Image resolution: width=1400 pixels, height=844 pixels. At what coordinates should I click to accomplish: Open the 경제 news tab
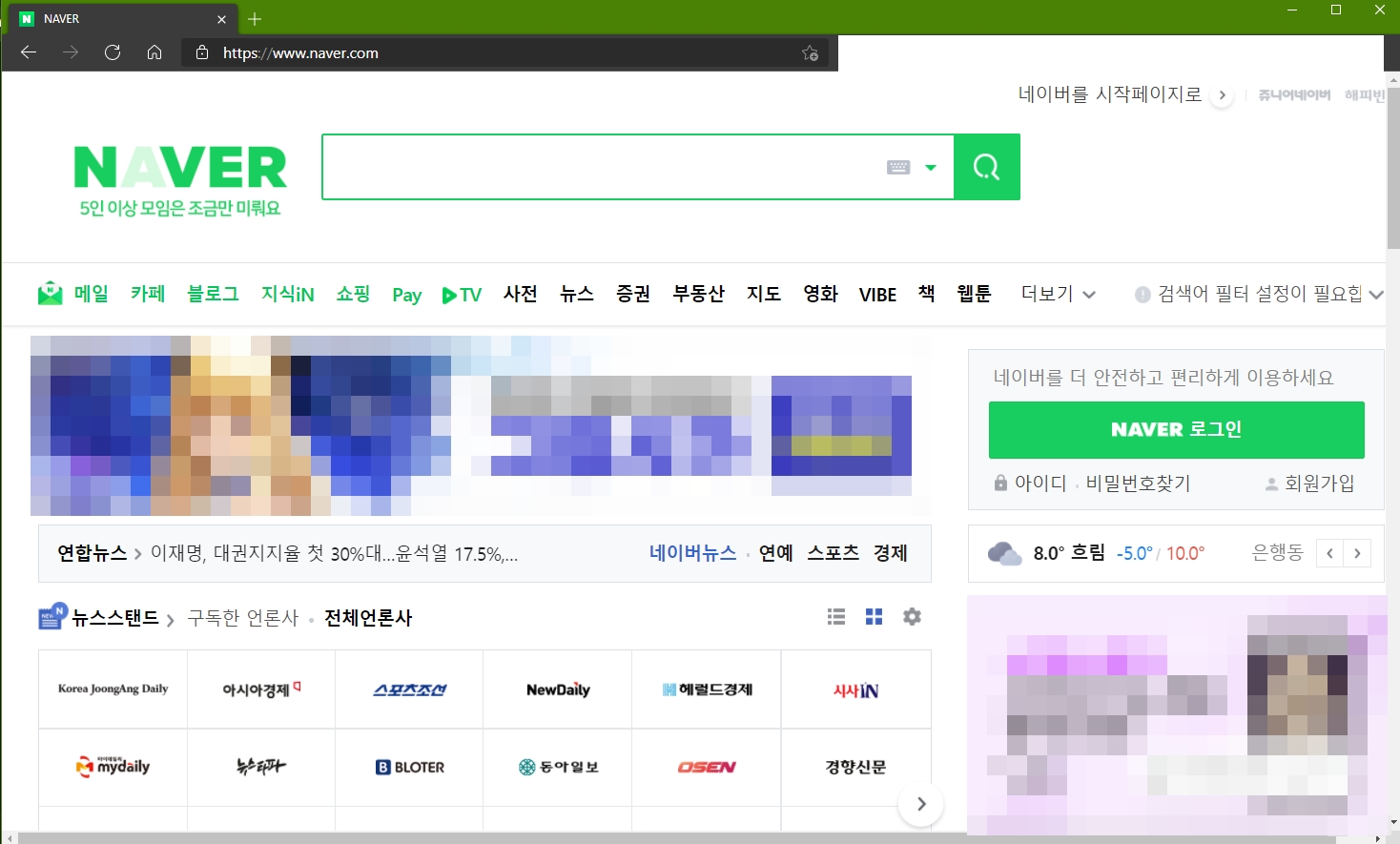tap(891, 553)
